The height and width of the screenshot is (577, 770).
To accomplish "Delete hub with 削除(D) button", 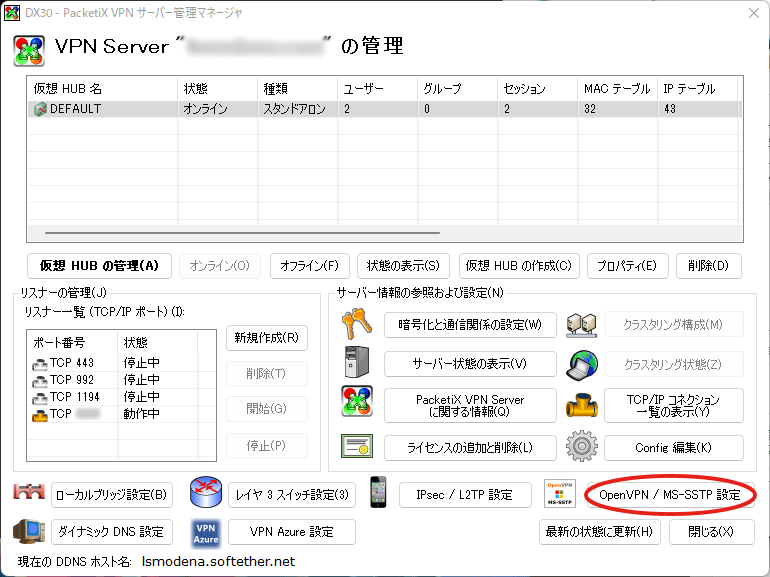I will (x=709, y=266).
